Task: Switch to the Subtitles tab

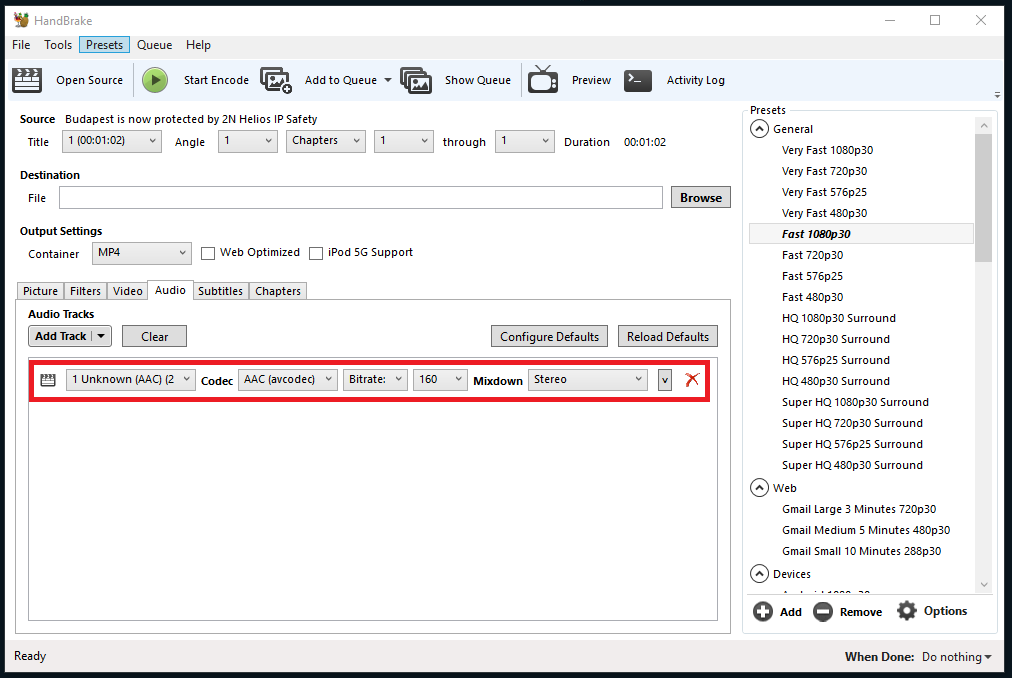Action: coord(220,291)
